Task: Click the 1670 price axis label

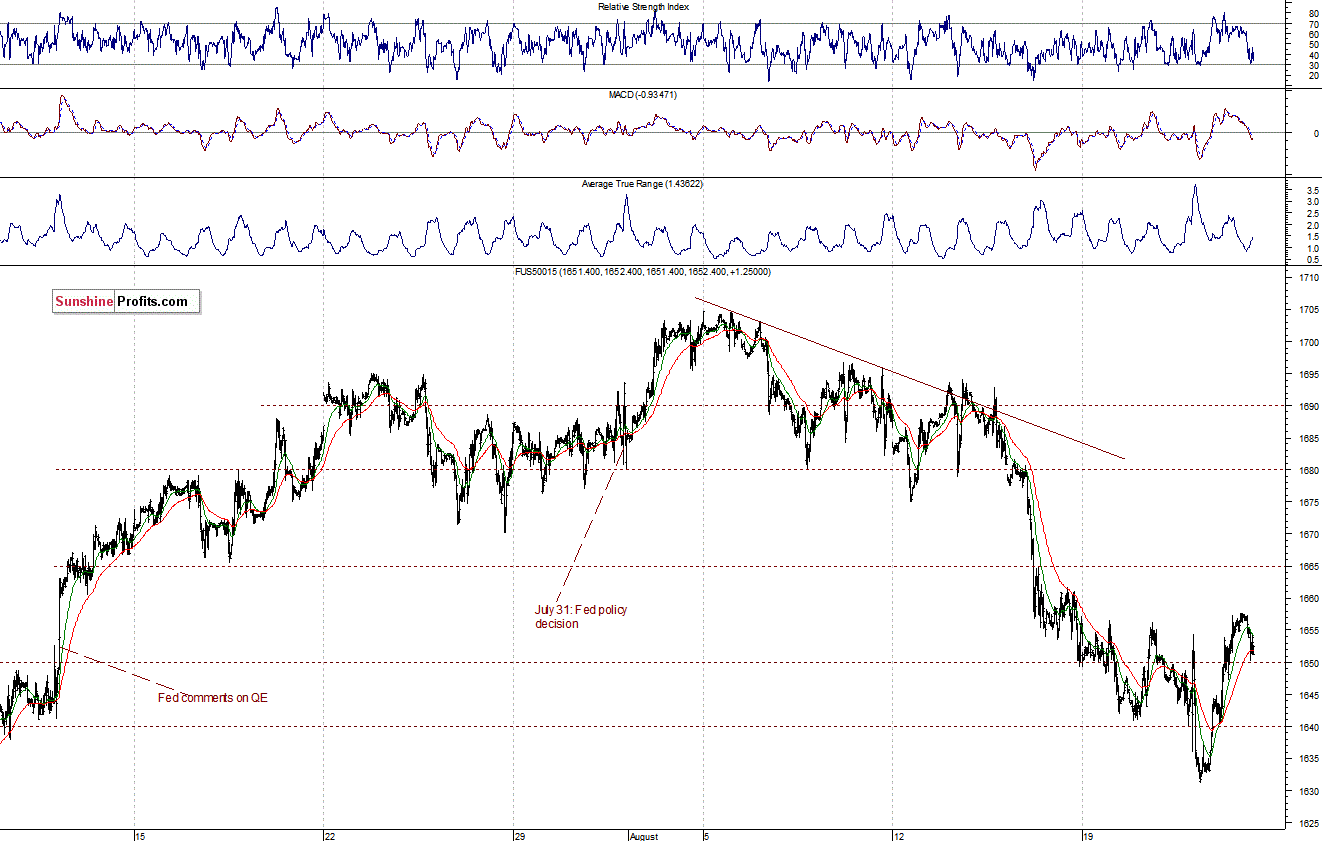Action: [1308, 534]
